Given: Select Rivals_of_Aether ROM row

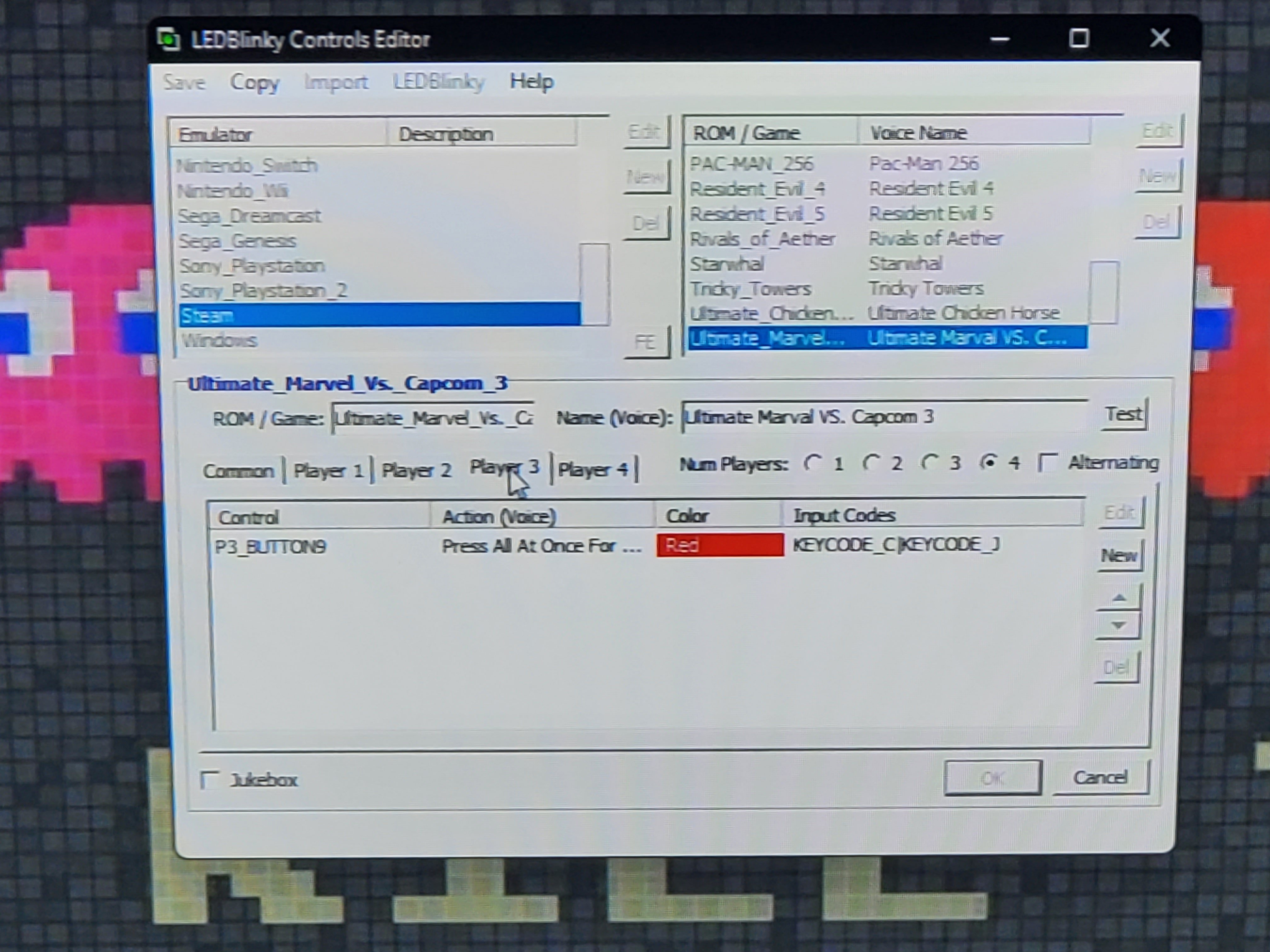Looking at the screenshot, I should (888, 239).
